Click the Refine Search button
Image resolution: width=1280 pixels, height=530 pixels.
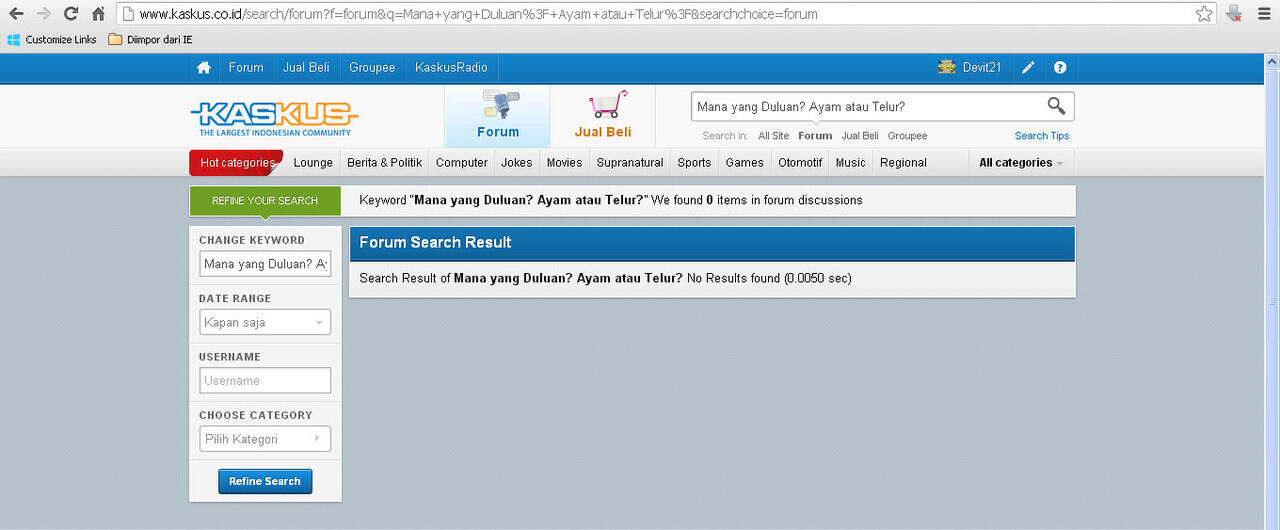coord(265,481)
